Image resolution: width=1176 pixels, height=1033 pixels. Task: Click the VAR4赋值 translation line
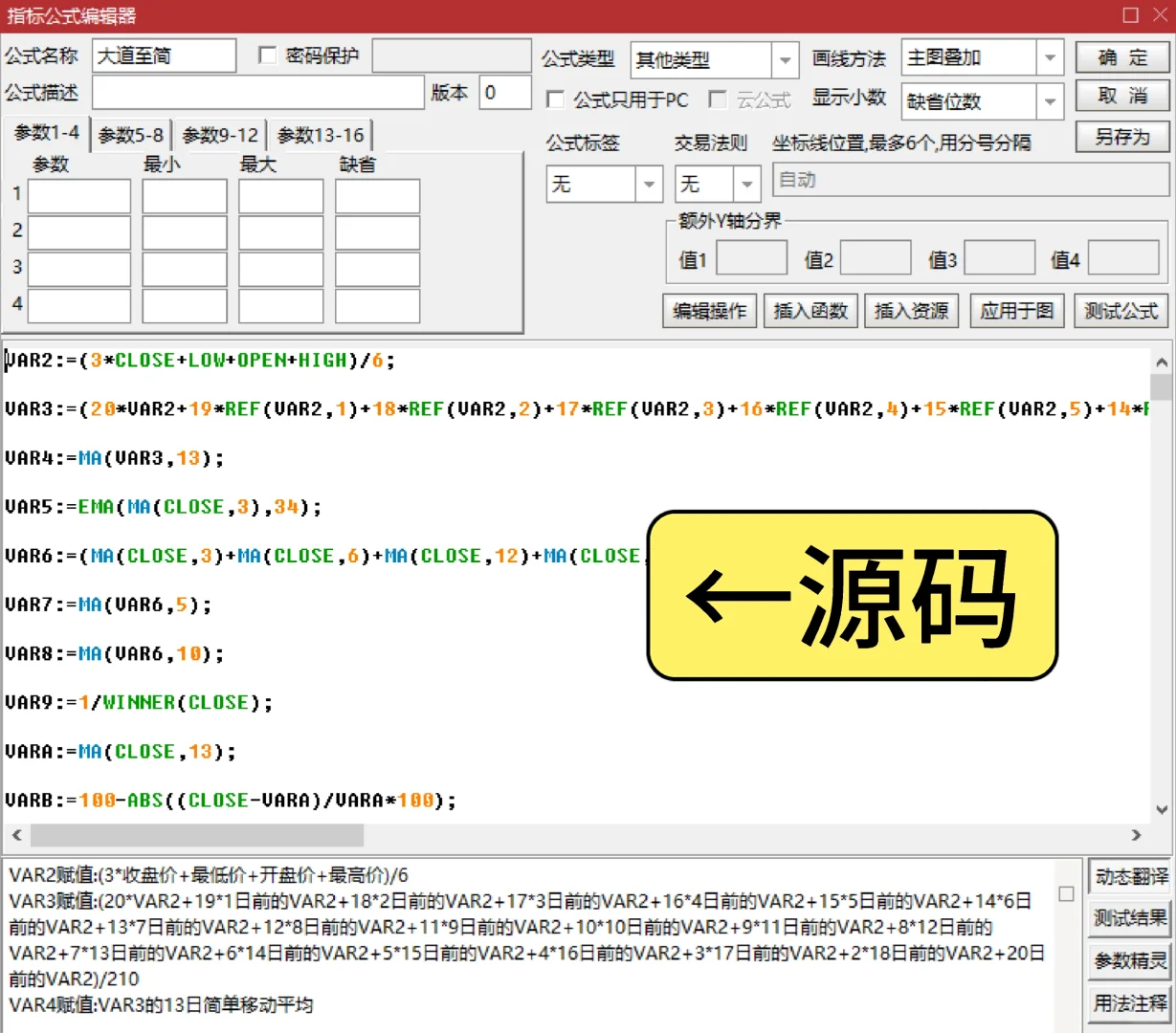point(161,1005)
